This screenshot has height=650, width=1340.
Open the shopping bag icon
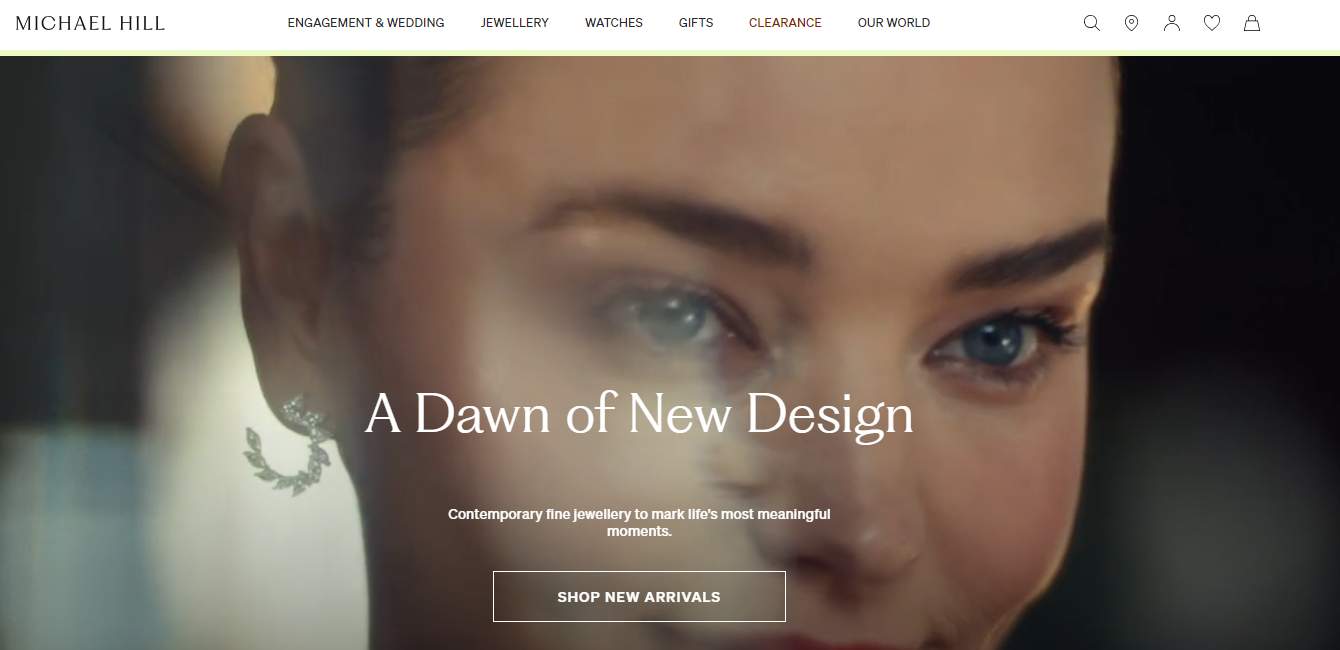click(1251, 23)
